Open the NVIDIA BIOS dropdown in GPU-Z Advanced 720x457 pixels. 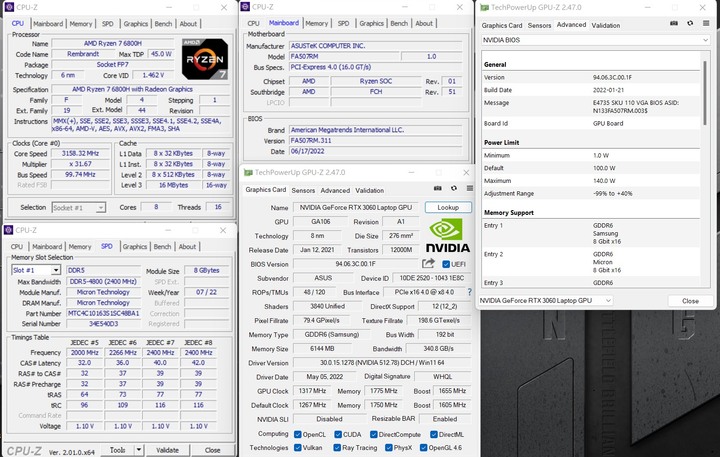pyautogui.click(x=595, y=40)
